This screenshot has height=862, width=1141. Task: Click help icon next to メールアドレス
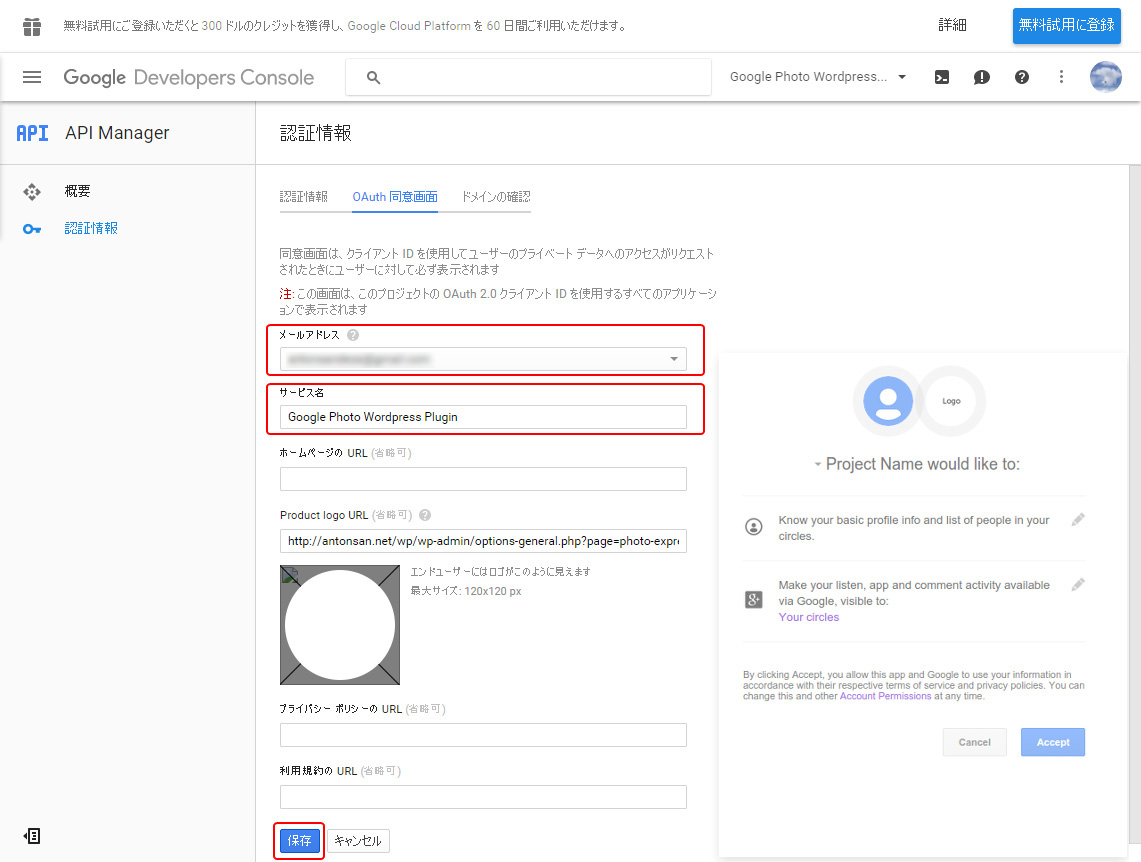click(x=353, y=335)
